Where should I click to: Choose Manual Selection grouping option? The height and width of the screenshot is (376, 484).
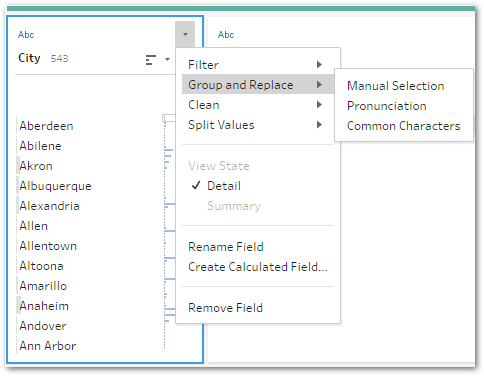click(x=395, y=86)
